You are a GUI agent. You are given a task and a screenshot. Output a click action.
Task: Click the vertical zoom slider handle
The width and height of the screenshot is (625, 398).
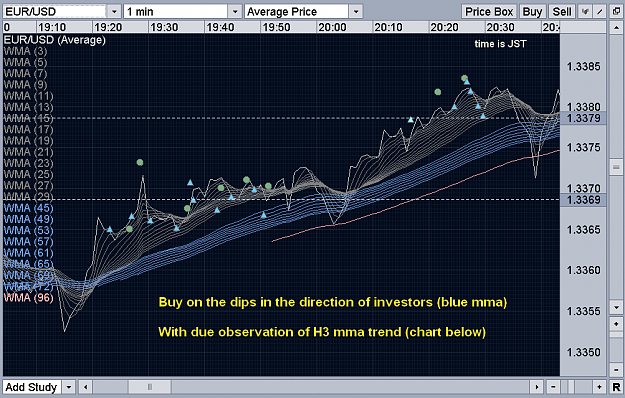coord(616,334)
